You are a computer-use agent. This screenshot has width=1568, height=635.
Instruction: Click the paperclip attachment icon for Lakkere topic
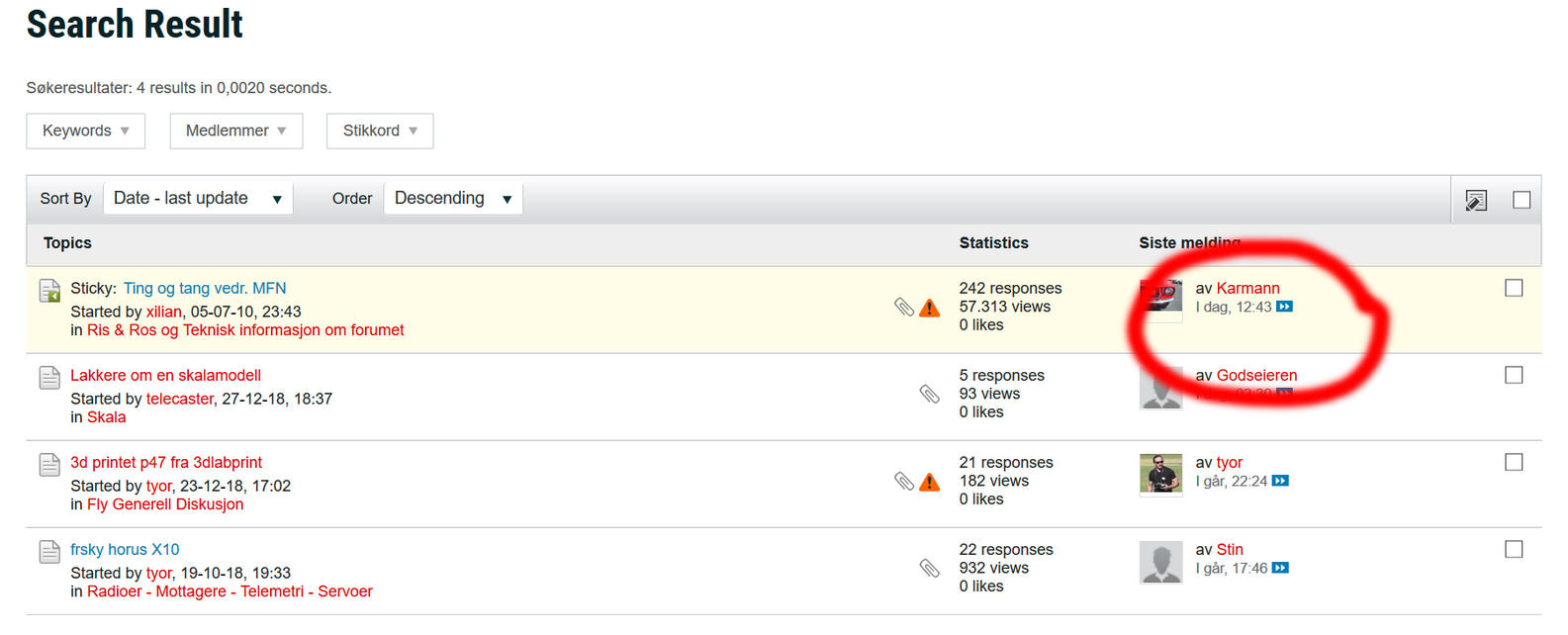929,394
